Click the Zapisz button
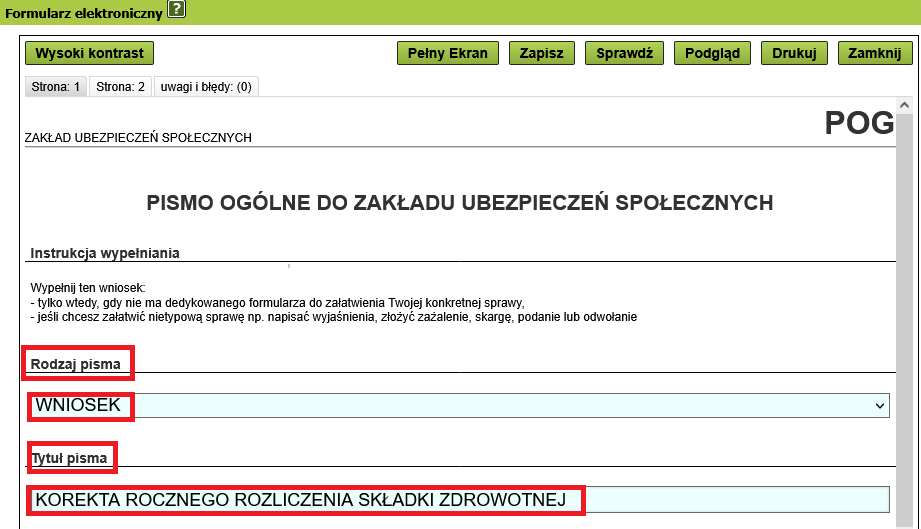The width and height of the screenshot is (921, 529). point(542,53)
